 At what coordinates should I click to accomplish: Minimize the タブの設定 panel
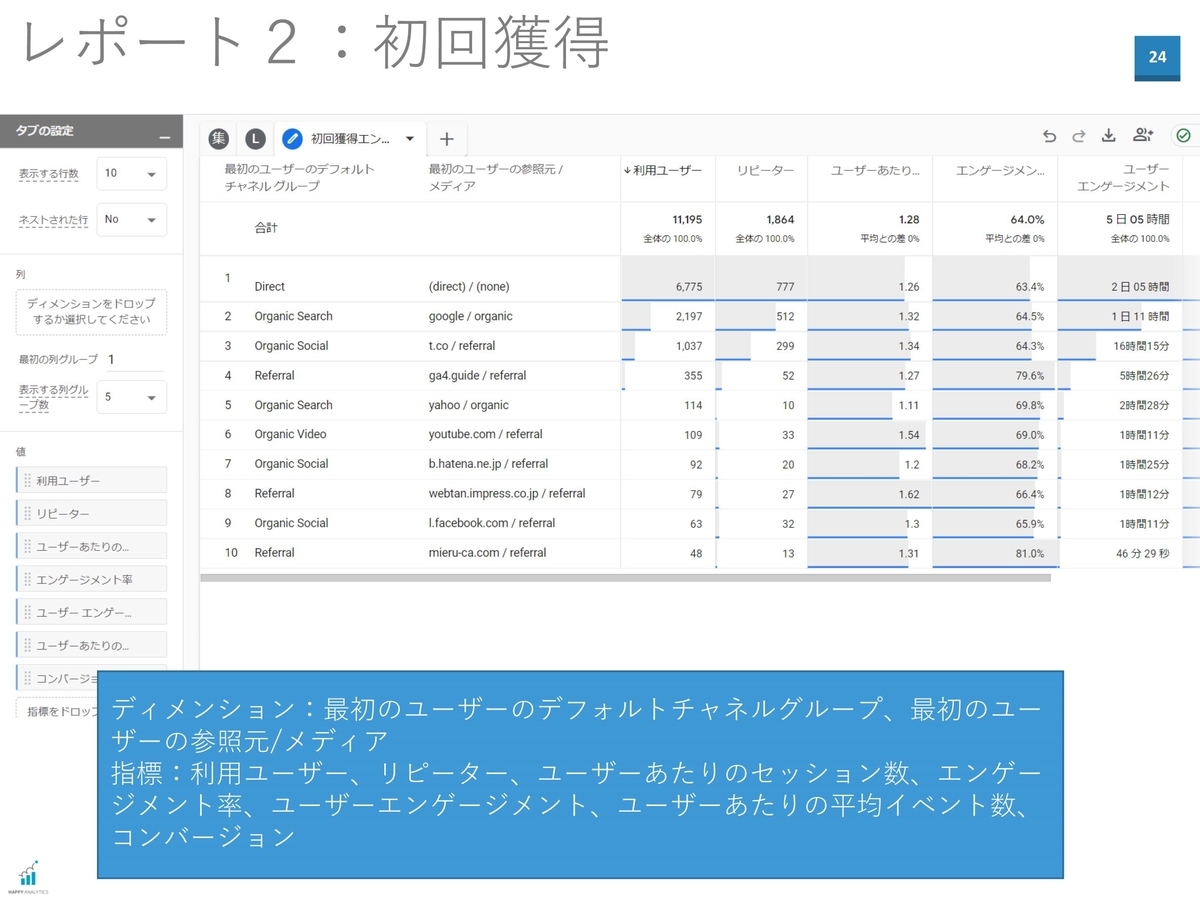[165, 137]
